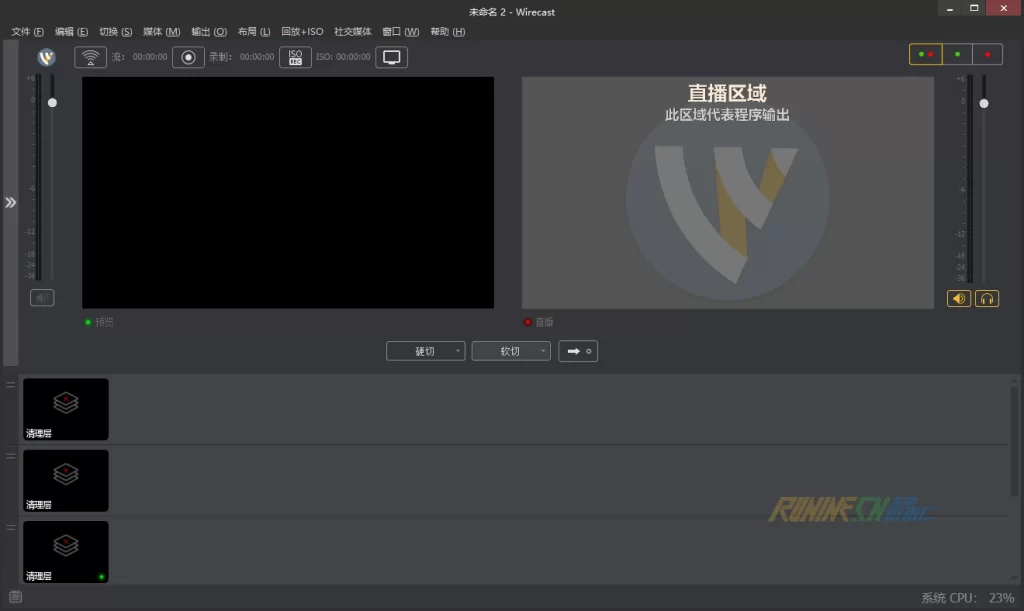Click the Wirecast logo icon in toolbar
Image resolution: width=1024 pixels, height=611 pixels.
(x=46, y=57)
